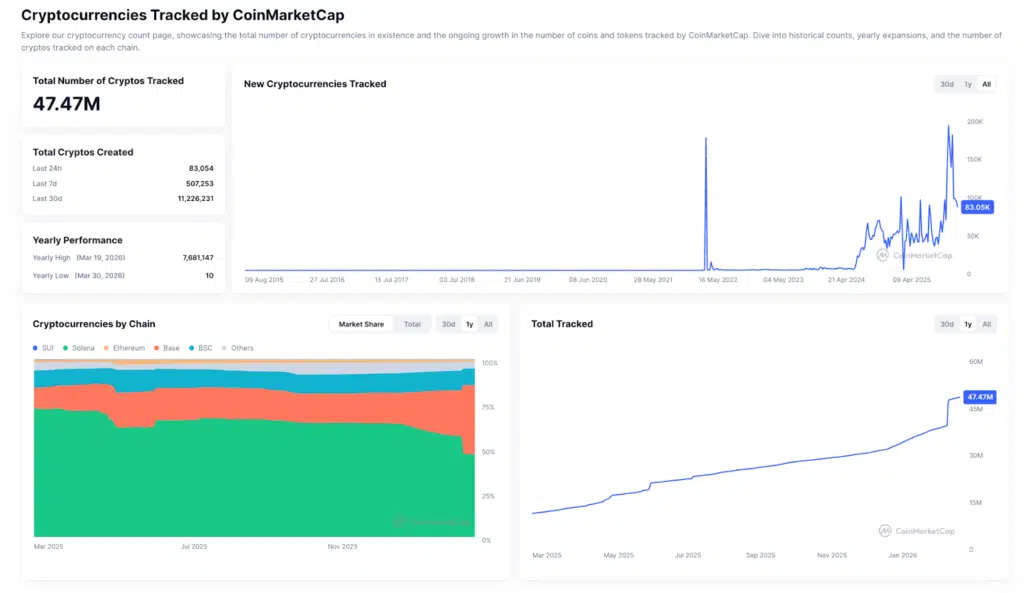
Task: Click the SUI legend dot
Action: tap(35, 347)
